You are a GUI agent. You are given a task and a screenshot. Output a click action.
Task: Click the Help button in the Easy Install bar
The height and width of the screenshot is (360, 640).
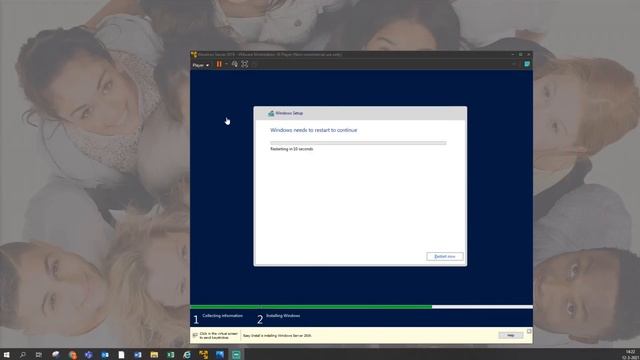coord(511,335)
